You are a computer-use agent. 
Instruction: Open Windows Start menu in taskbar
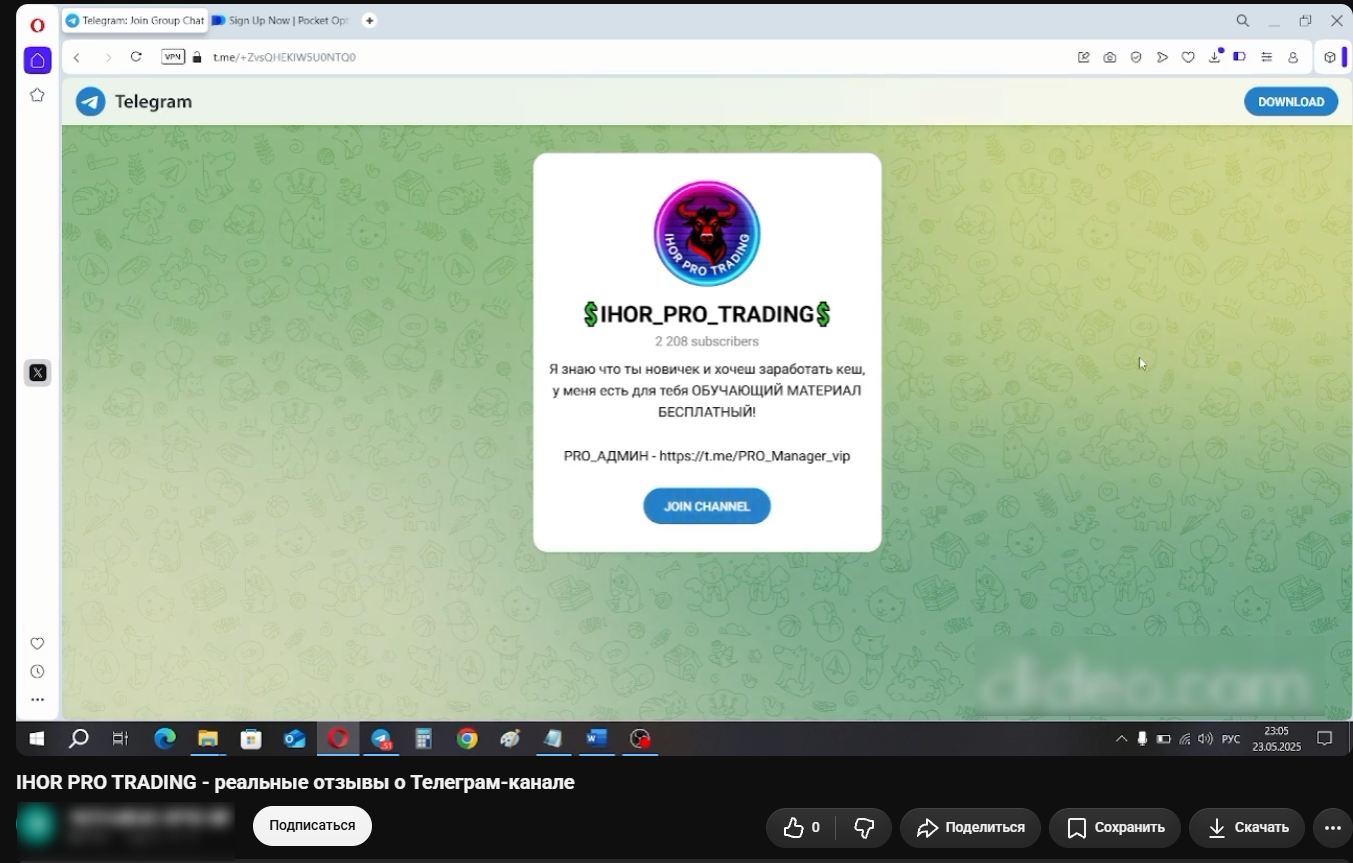click(x=37, y=739)
